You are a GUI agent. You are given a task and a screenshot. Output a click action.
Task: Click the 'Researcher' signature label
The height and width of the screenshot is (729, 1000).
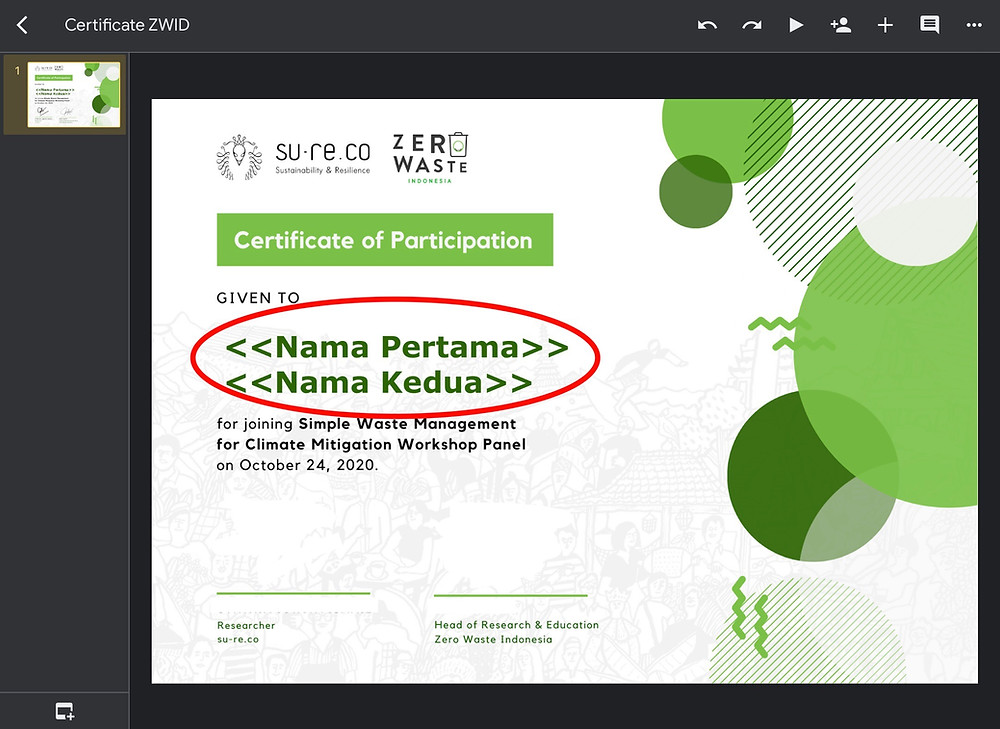point(246,626)
